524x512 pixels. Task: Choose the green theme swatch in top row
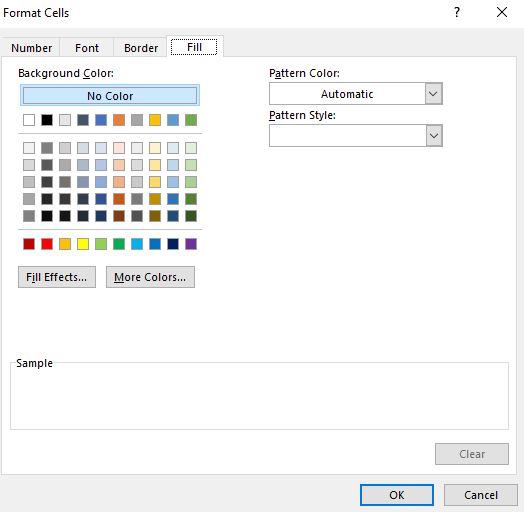(191, 120)
